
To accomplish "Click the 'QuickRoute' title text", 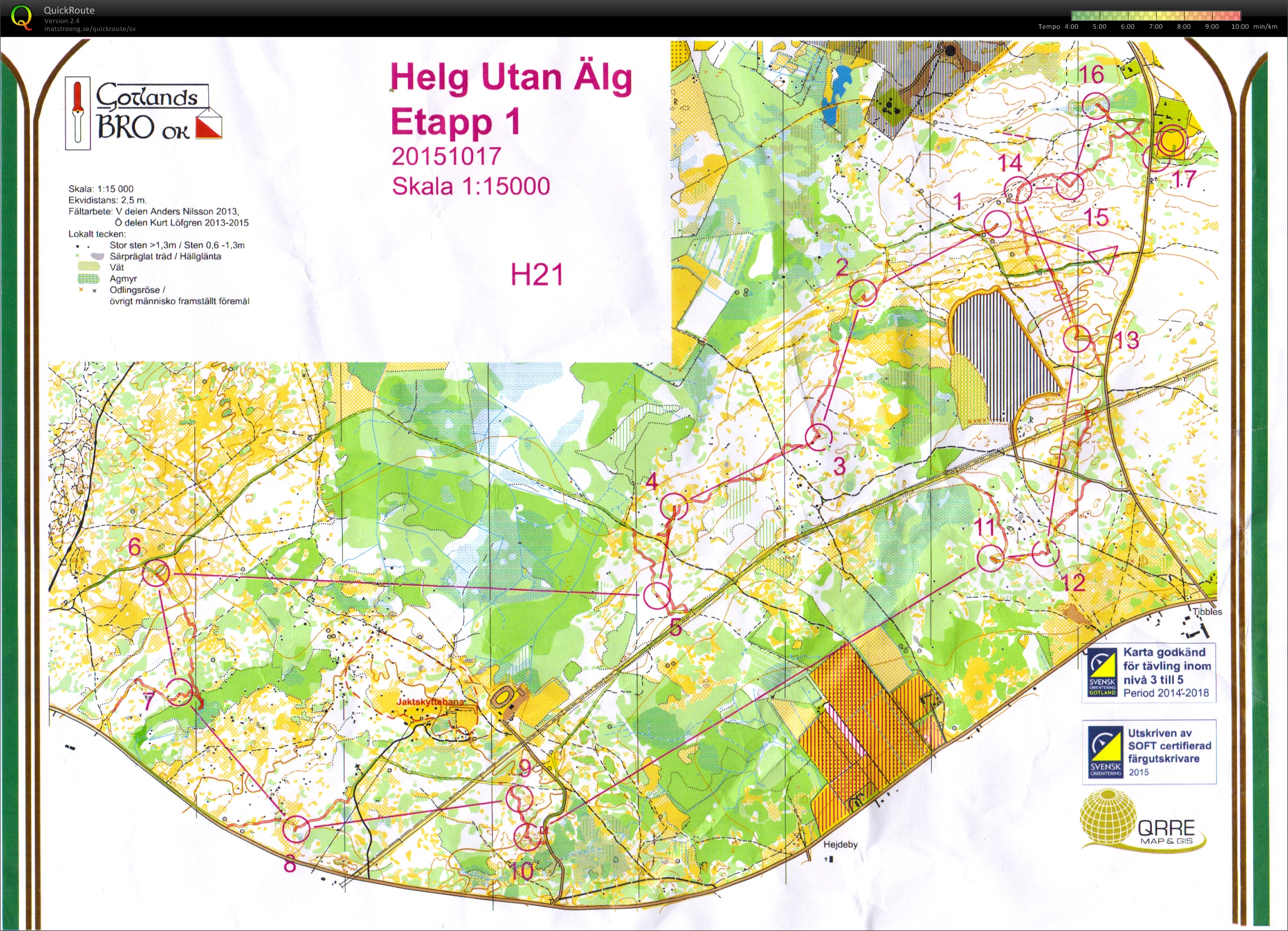I will coord(69,10).
